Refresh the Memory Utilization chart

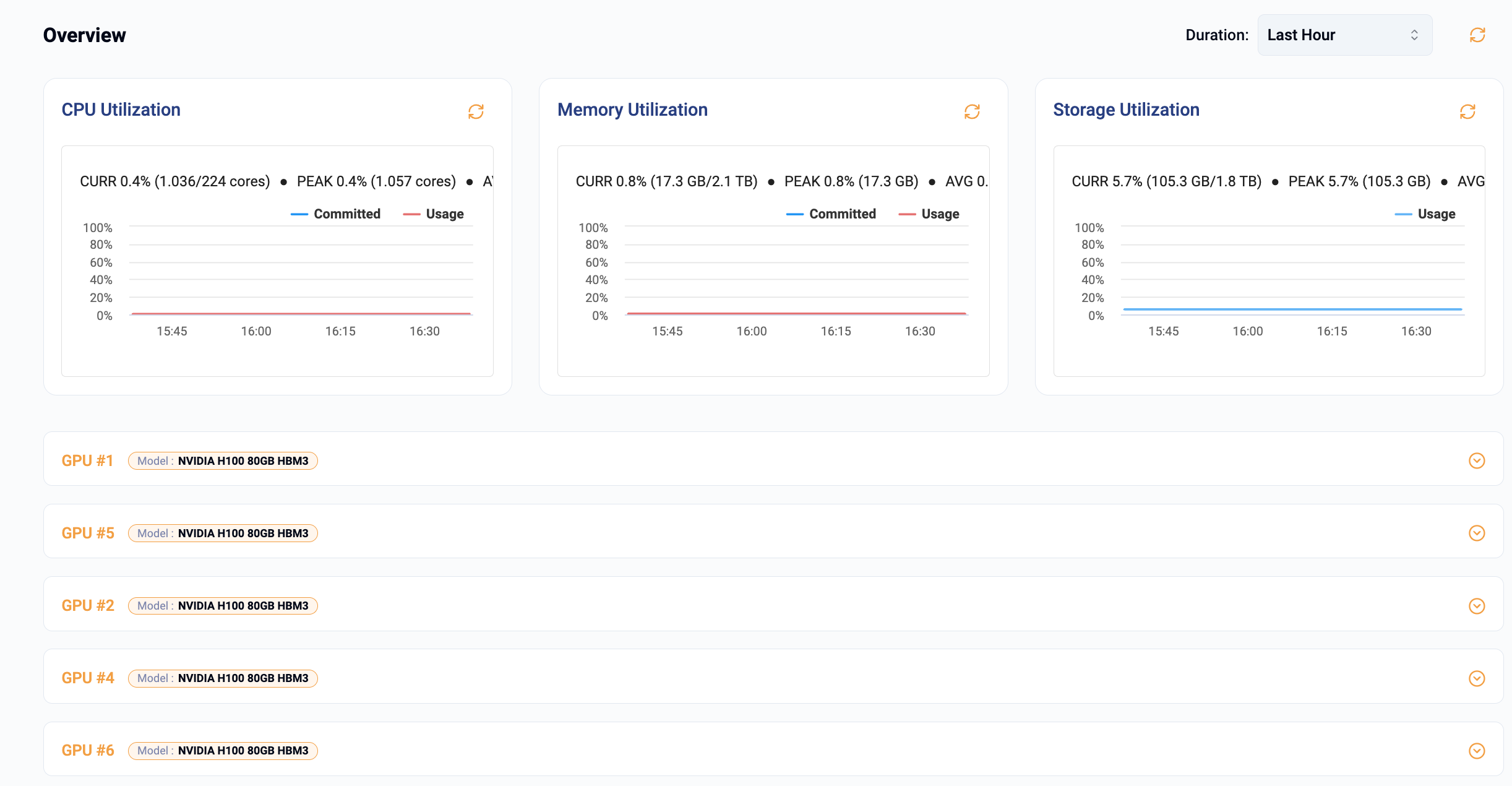tap(973, 111)
